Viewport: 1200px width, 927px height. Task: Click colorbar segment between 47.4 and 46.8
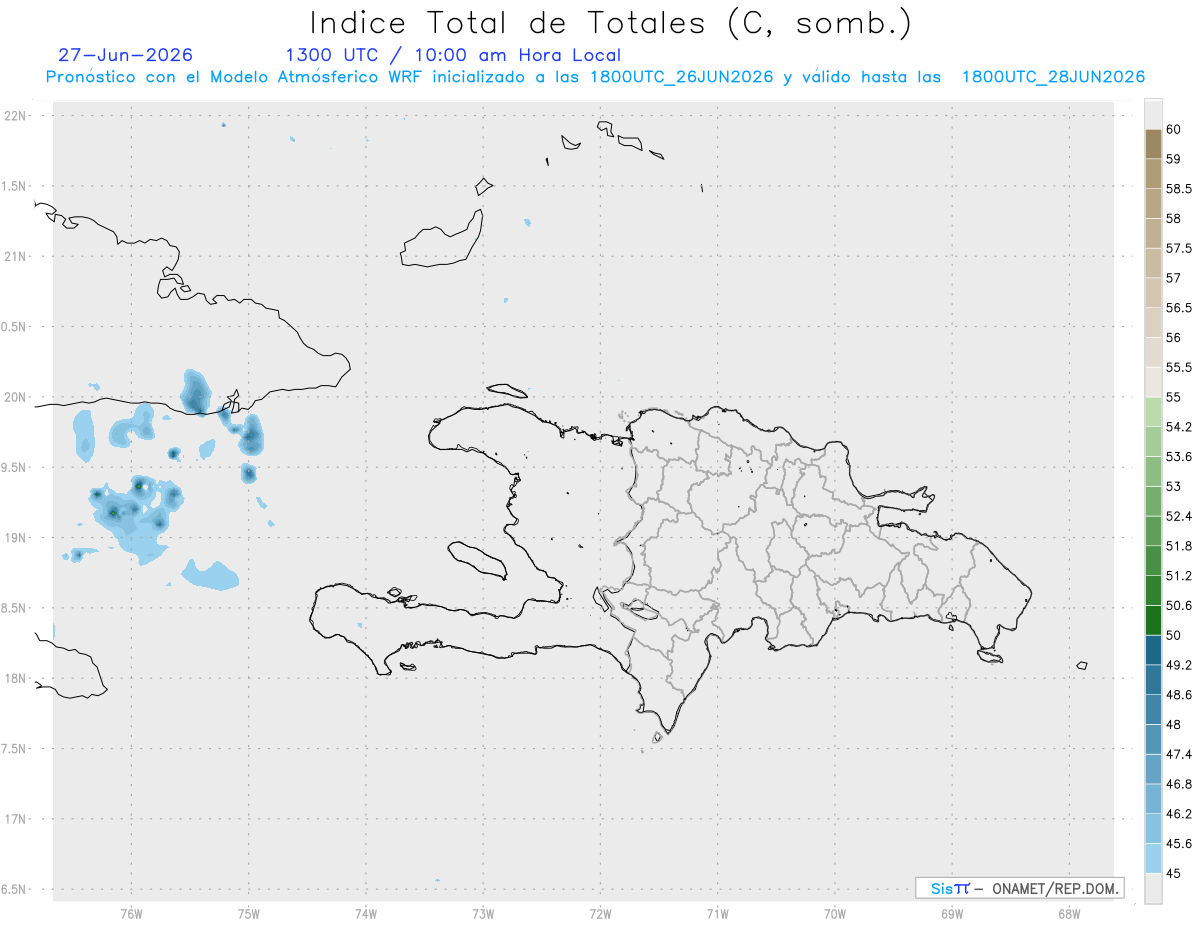(1153, 769)
